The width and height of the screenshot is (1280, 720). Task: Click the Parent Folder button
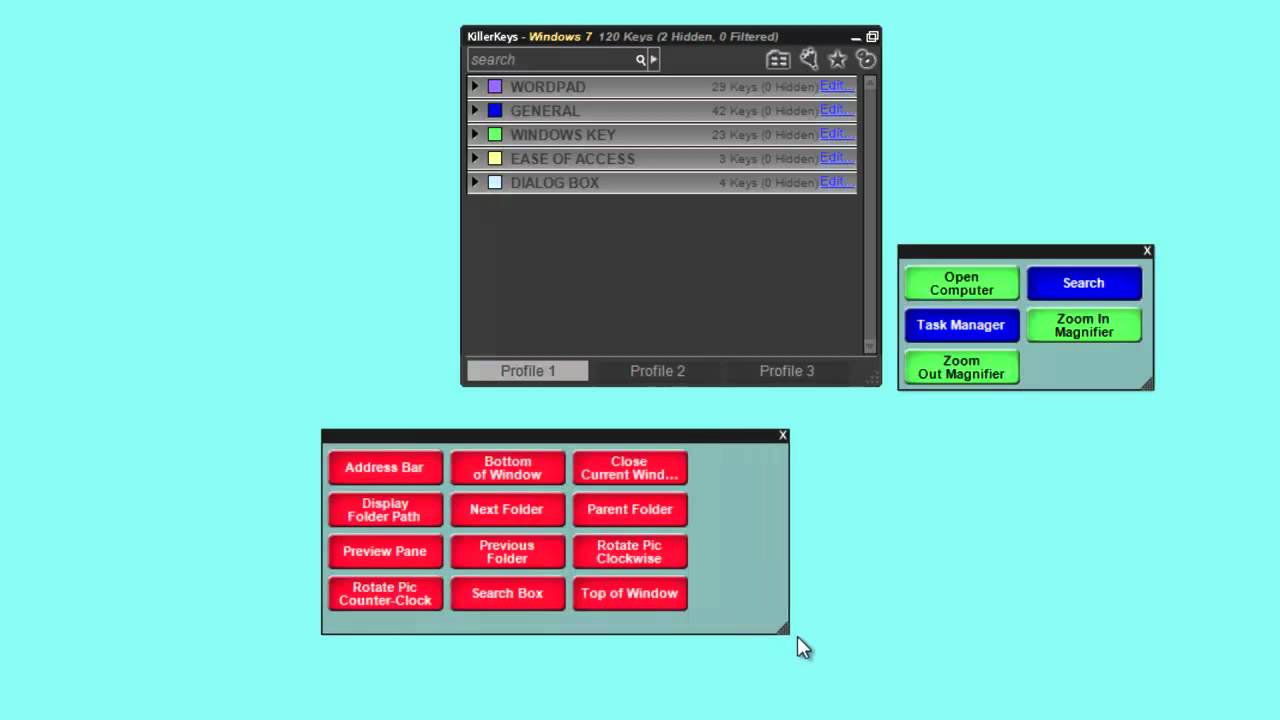coord(630,510)
